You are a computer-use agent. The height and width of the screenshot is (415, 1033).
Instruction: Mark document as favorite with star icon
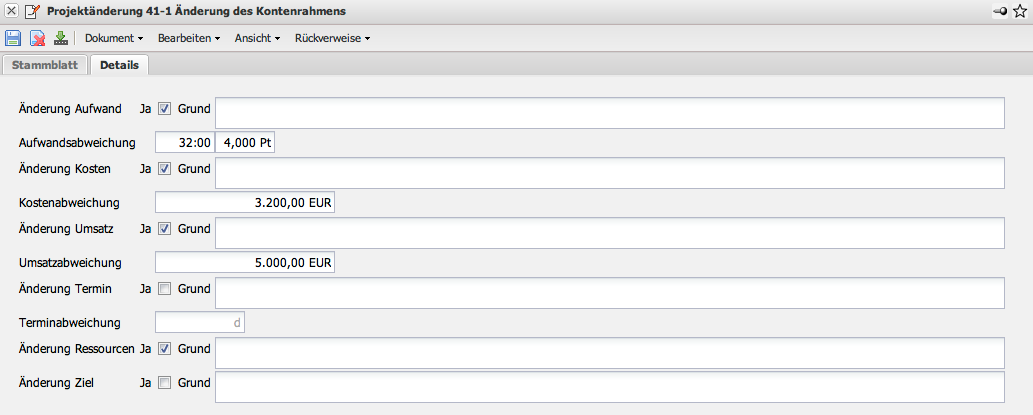click(1021, 10)
